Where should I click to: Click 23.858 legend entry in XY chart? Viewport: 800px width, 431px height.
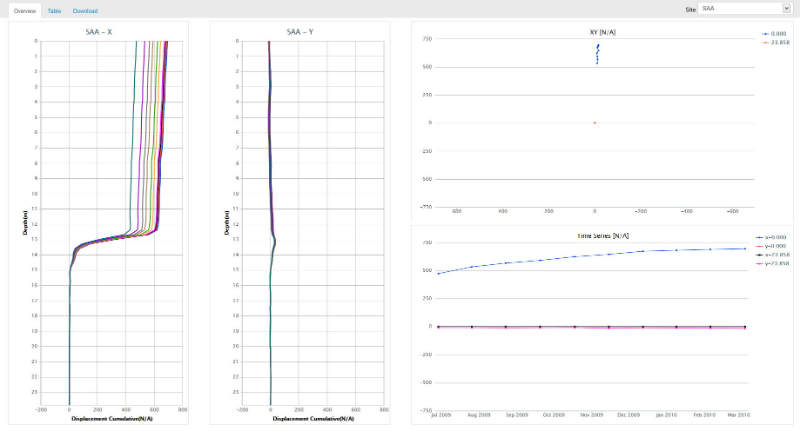(x=776, y=42)
